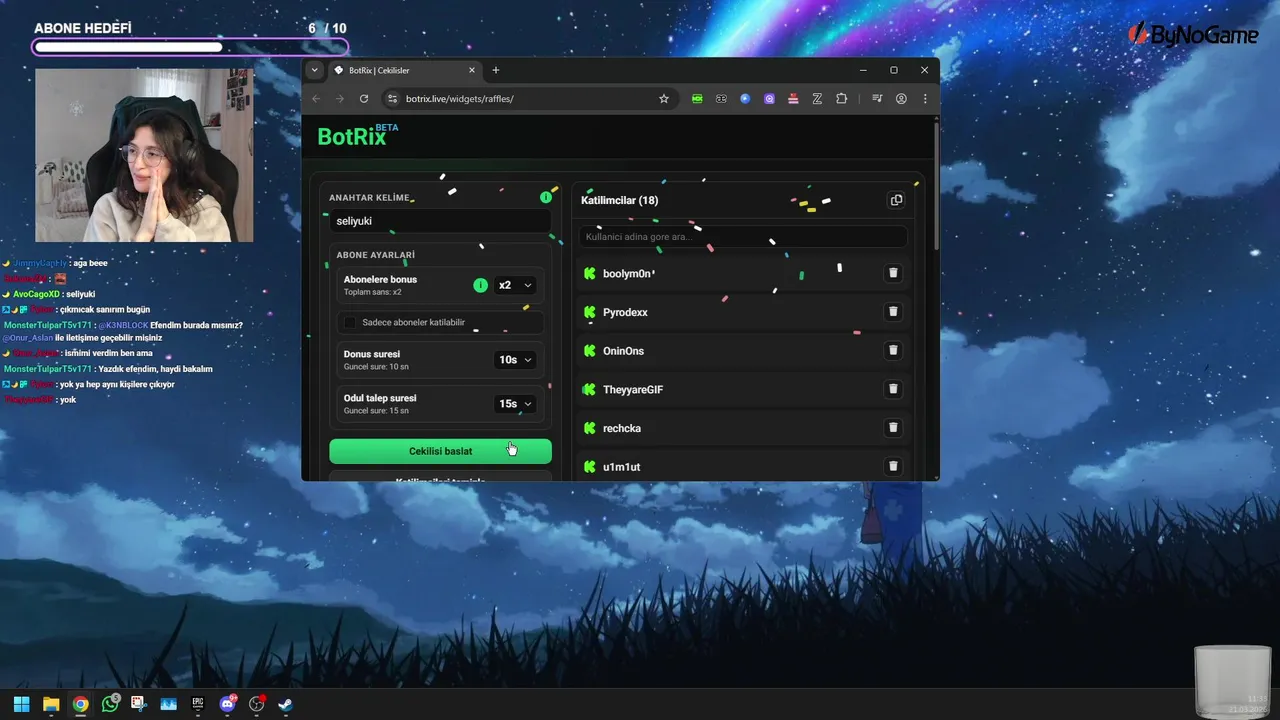Reload the BotRix page
The height and width of the screenshot is (720, 1280).
point(364,99)
